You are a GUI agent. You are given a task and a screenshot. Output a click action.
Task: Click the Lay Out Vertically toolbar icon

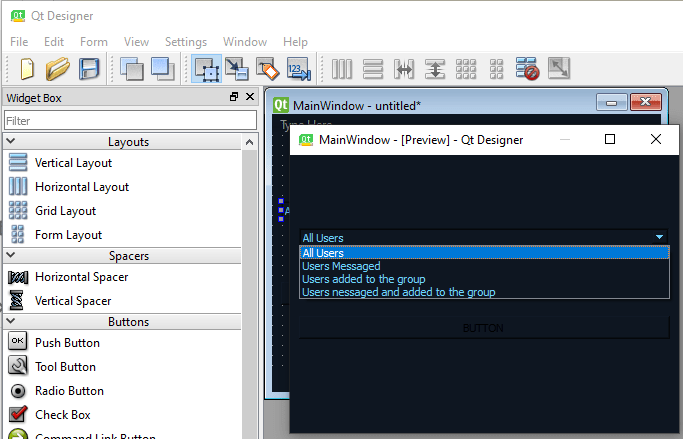tap(373, 69)
